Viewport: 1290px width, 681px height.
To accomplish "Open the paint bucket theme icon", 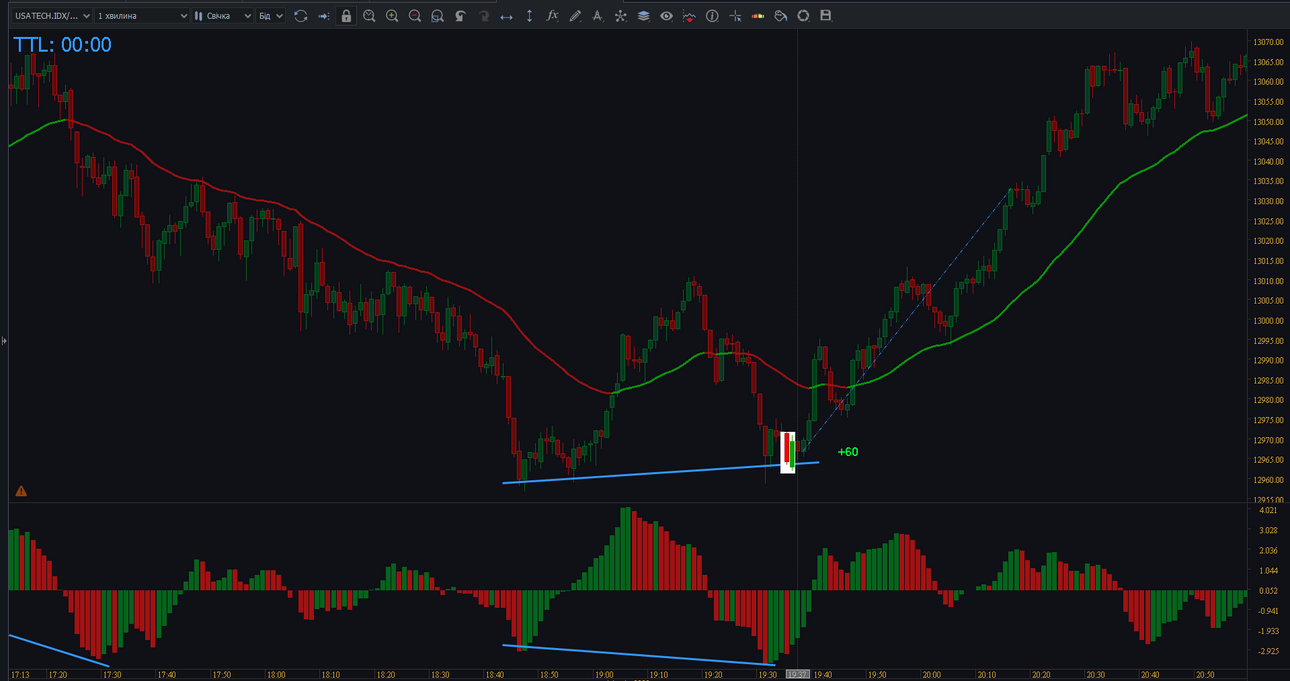I will (781, 16).
